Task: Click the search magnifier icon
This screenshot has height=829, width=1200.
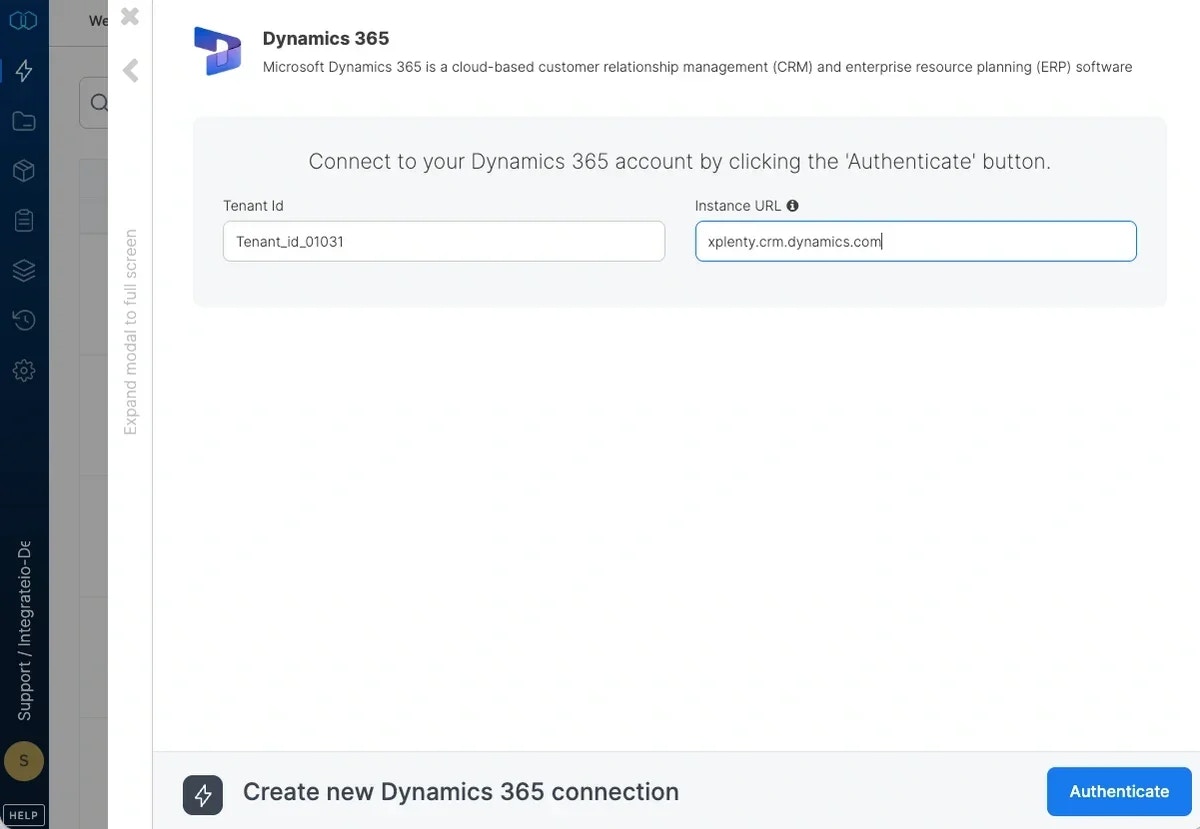Action: point(98,102)
